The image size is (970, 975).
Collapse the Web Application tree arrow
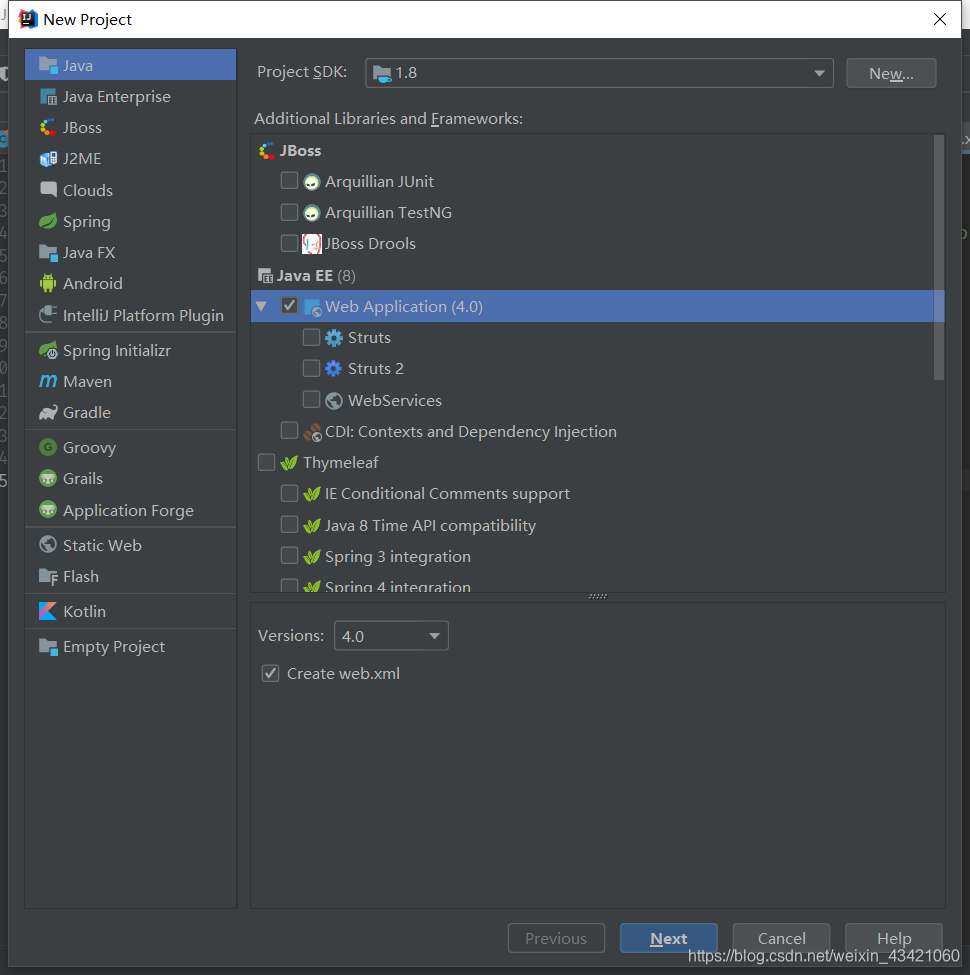coord(262,306)
